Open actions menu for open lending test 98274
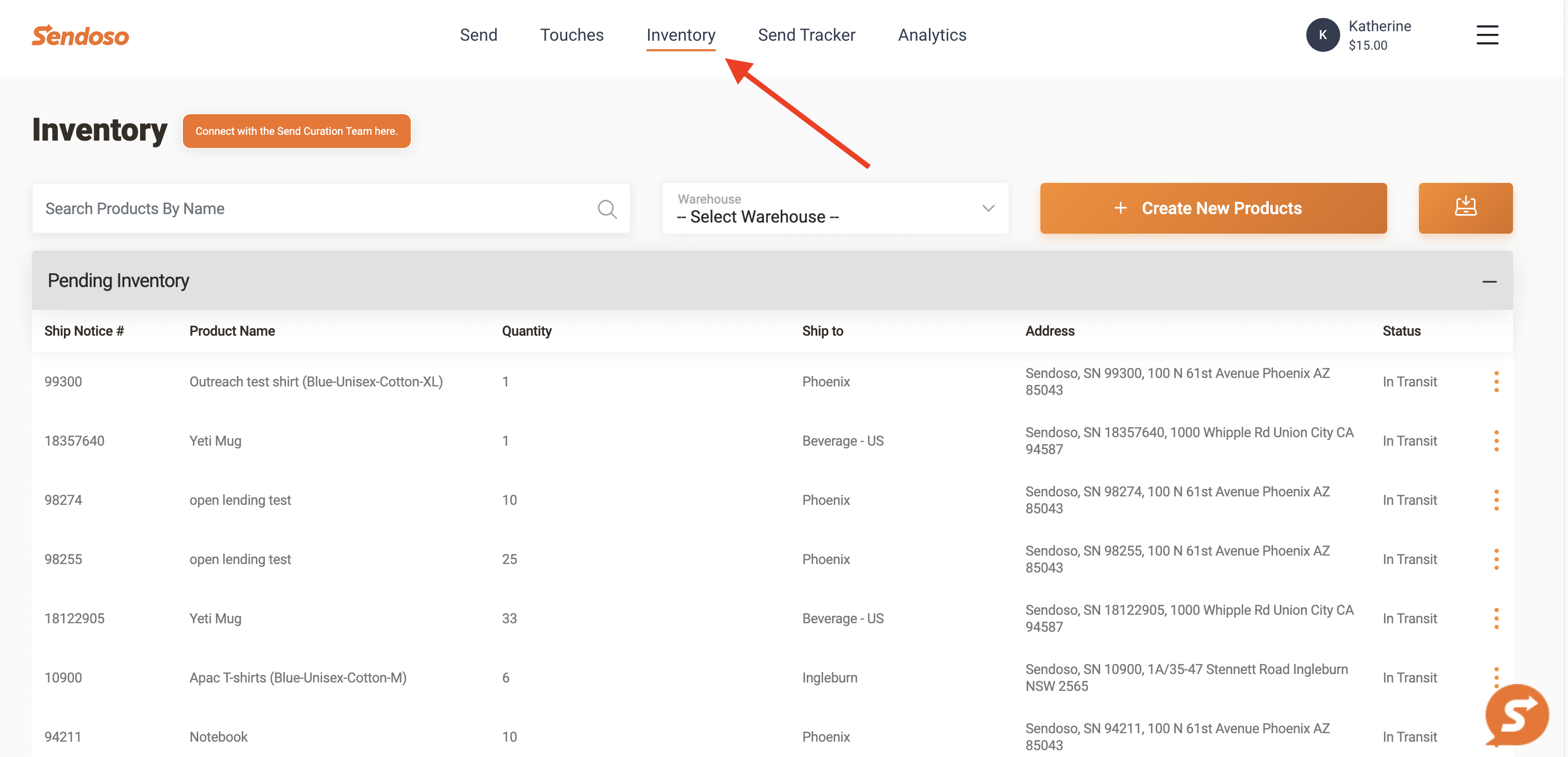 pos(1497,499)
